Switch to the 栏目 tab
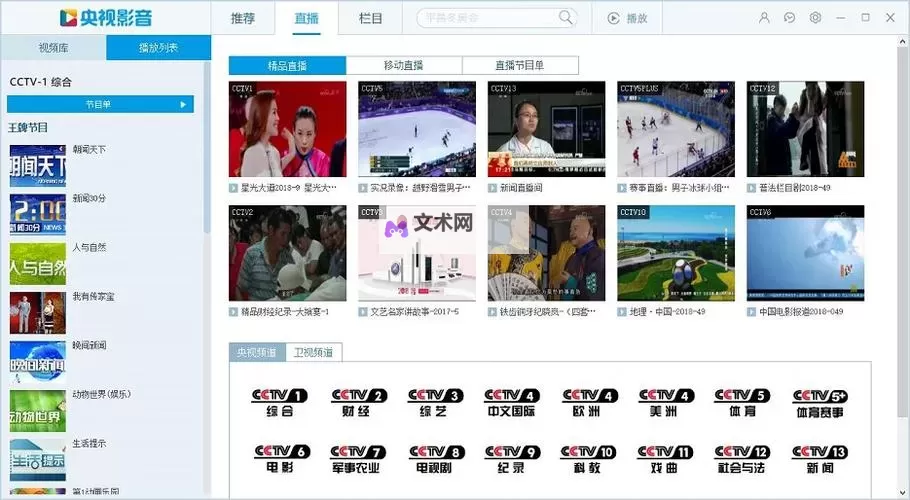The width and height of the screenshot is (910, 500). click(x=370, y=18)
